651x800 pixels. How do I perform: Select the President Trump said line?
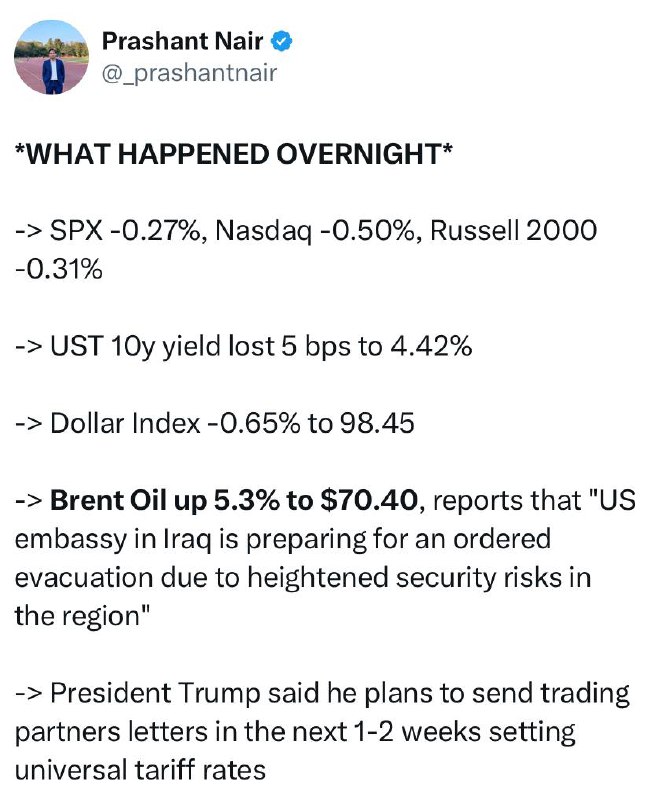(322, 694)
